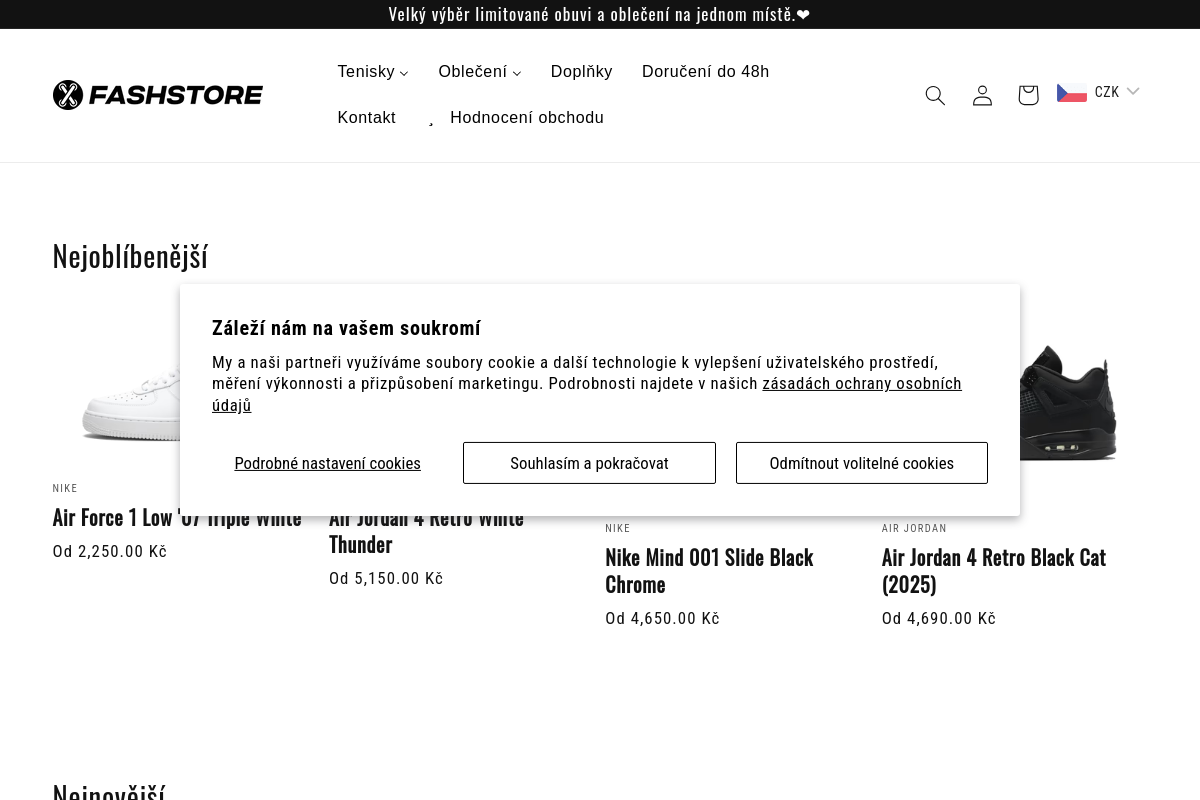Open the search magnifier icon
Image resolution: width=1200 pixels, height=800 pixels.
point(935,95)
